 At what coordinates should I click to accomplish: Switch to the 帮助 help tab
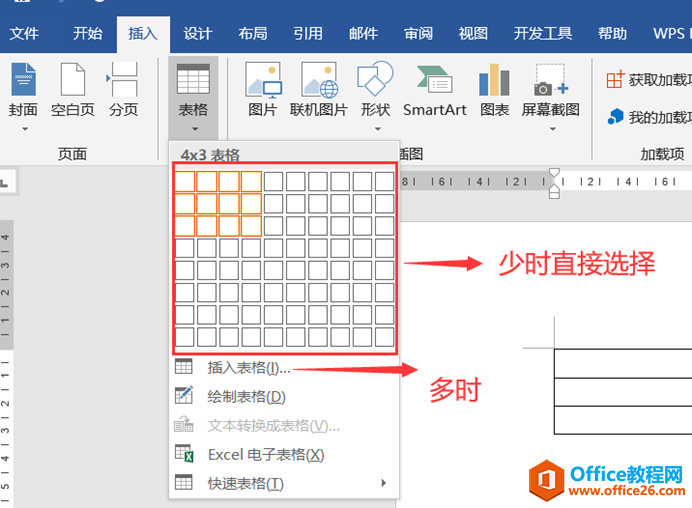[x=612, y=34]
